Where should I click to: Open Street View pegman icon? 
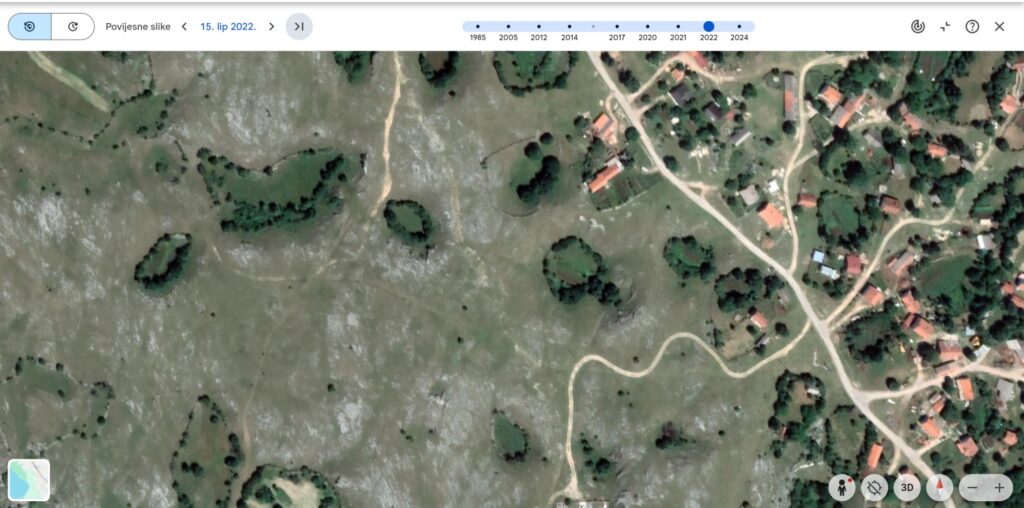[842, 487]
